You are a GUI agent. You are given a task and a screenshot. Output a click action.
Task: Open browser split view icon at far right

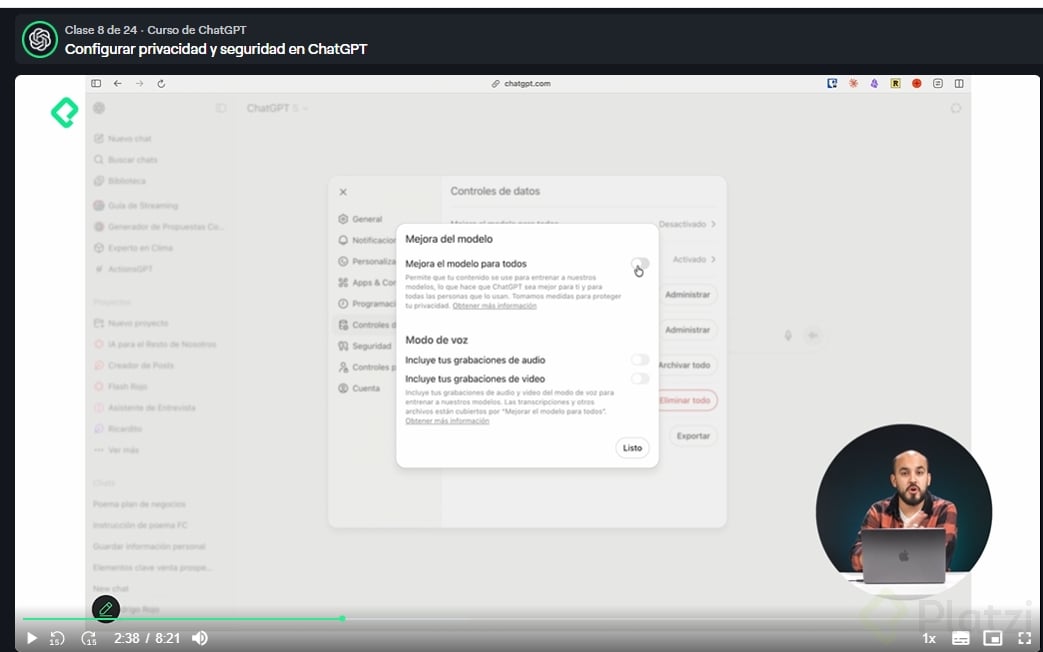[x=959, y=83]
